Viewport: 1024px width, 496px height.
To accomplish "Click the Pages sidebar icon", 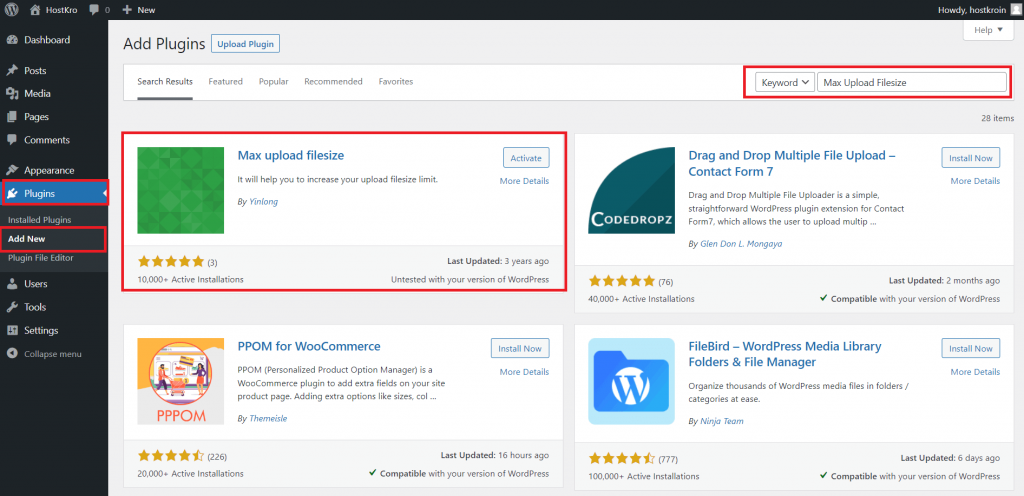I will pos(12,117).
